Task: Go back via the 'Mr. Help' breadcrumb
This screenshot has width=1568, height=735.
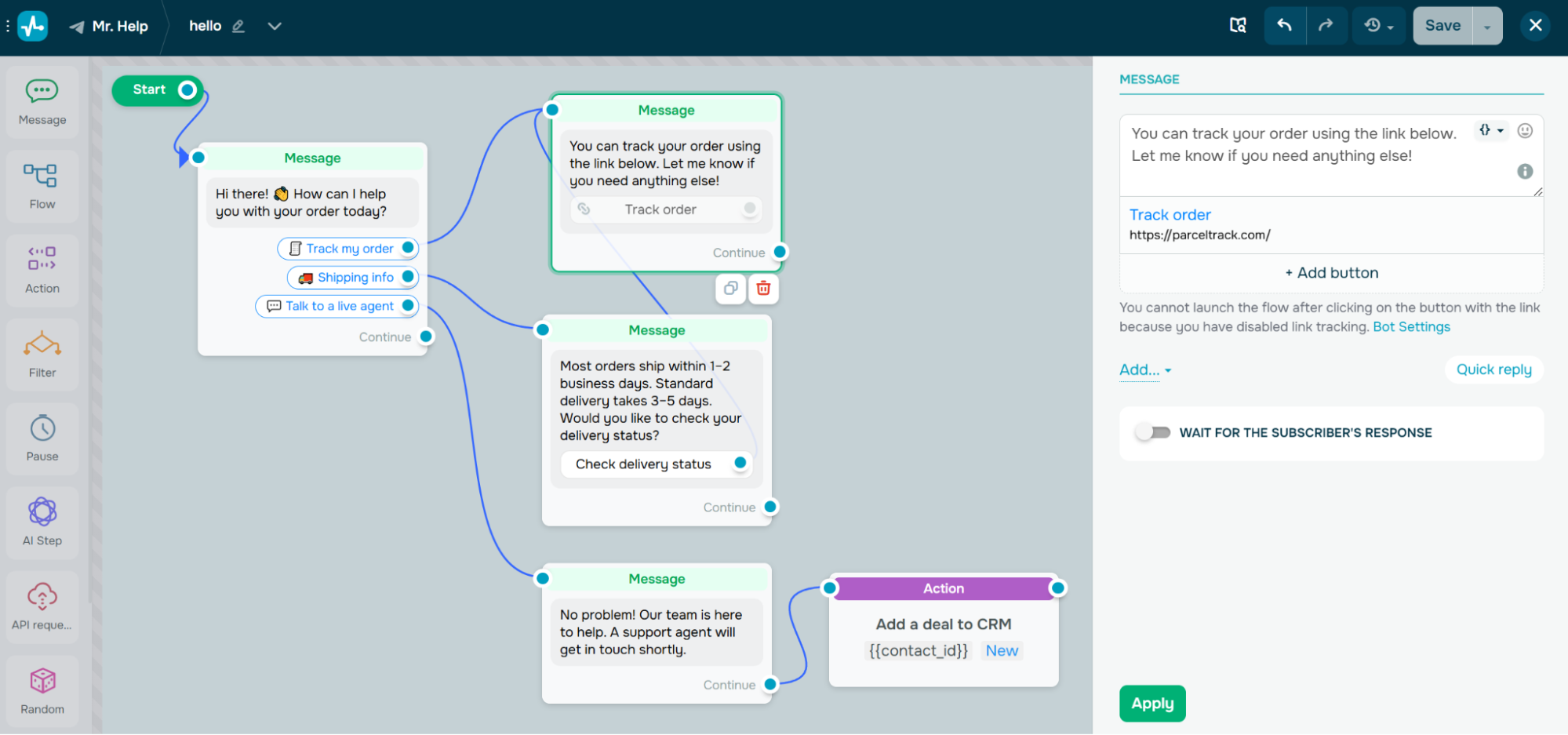Action: [119, 25]
